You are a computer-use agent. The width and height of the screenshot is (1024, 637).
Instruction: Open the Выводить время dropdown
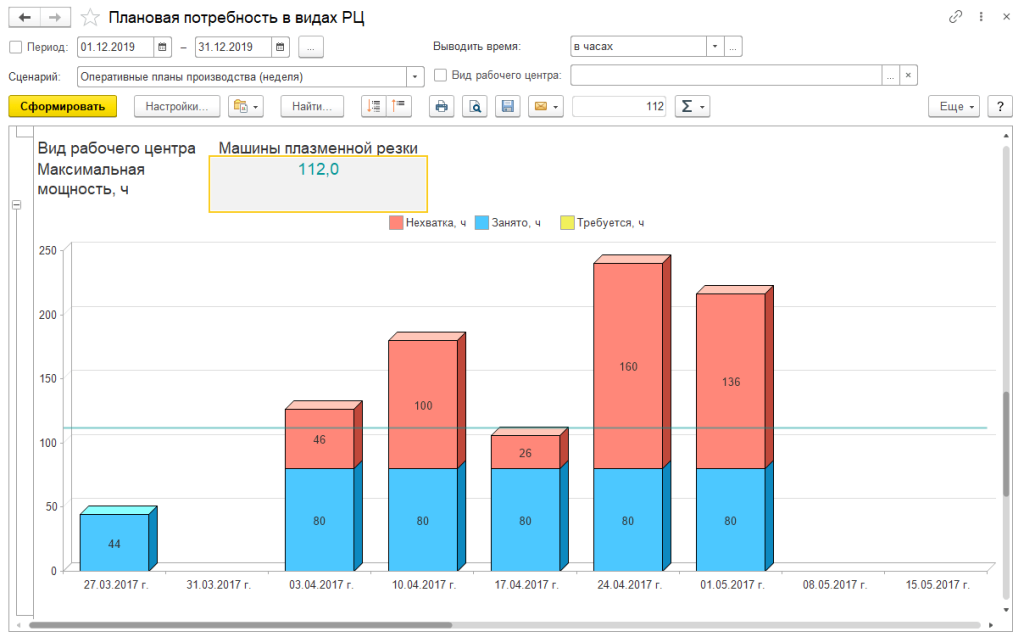[714, 47]
